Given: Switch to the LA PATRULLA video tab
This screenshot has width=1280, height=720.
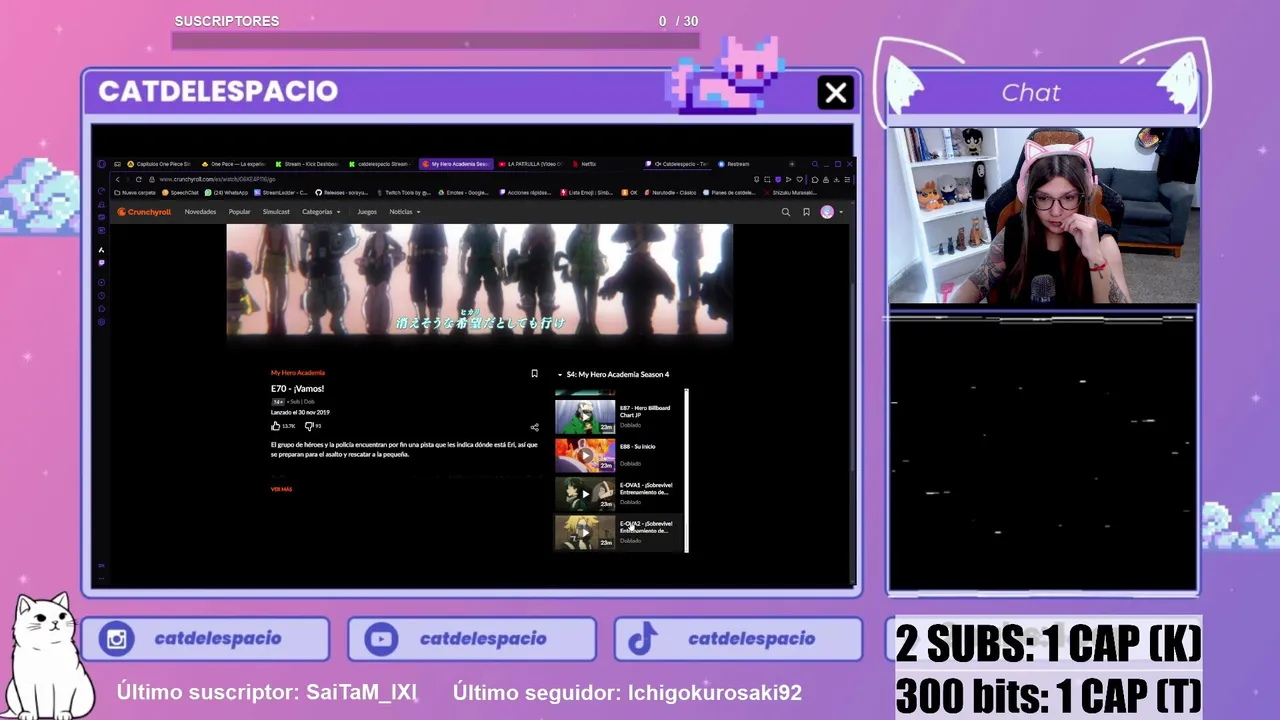Looking at the screenshot, I should pyautogui.click(x=530, y=164).
